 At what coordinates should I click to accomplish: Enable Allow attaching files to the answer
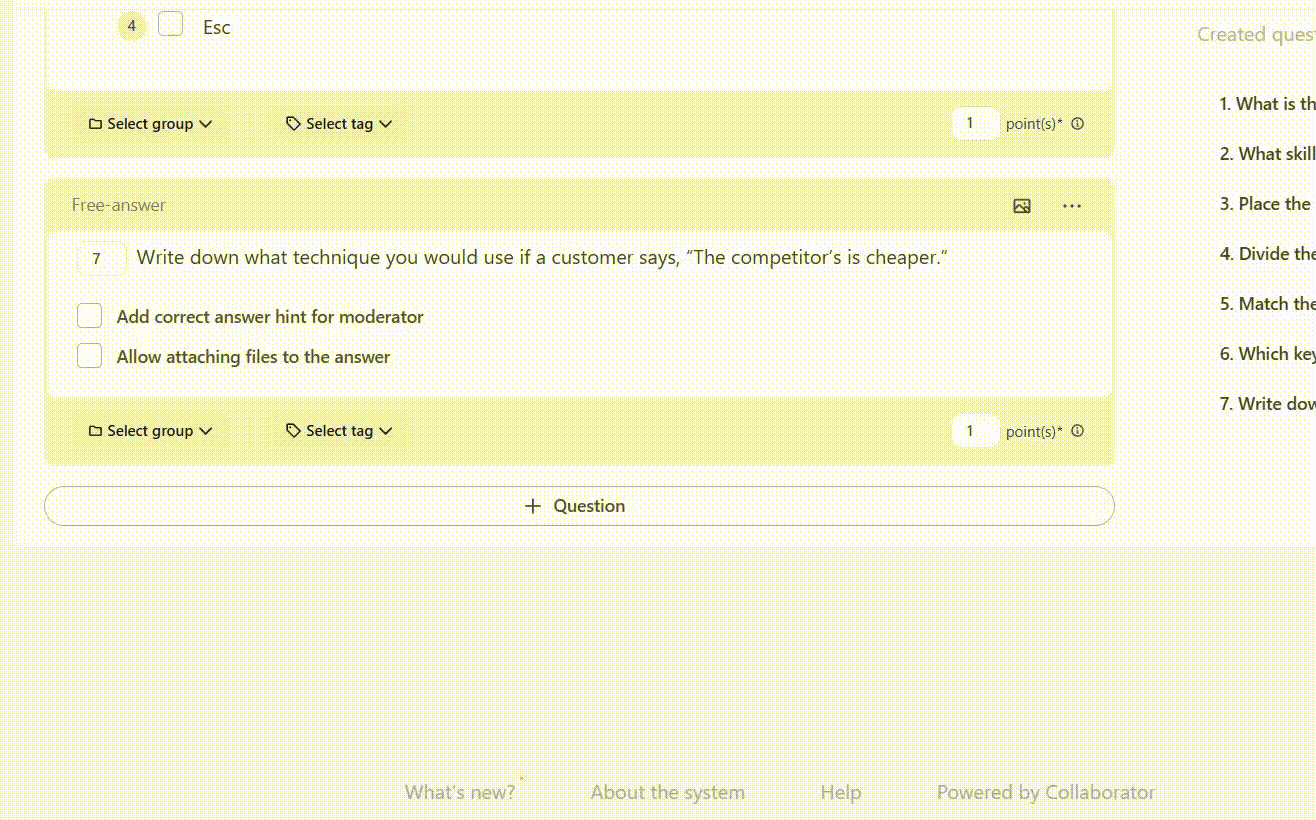[x=90, y=357]
